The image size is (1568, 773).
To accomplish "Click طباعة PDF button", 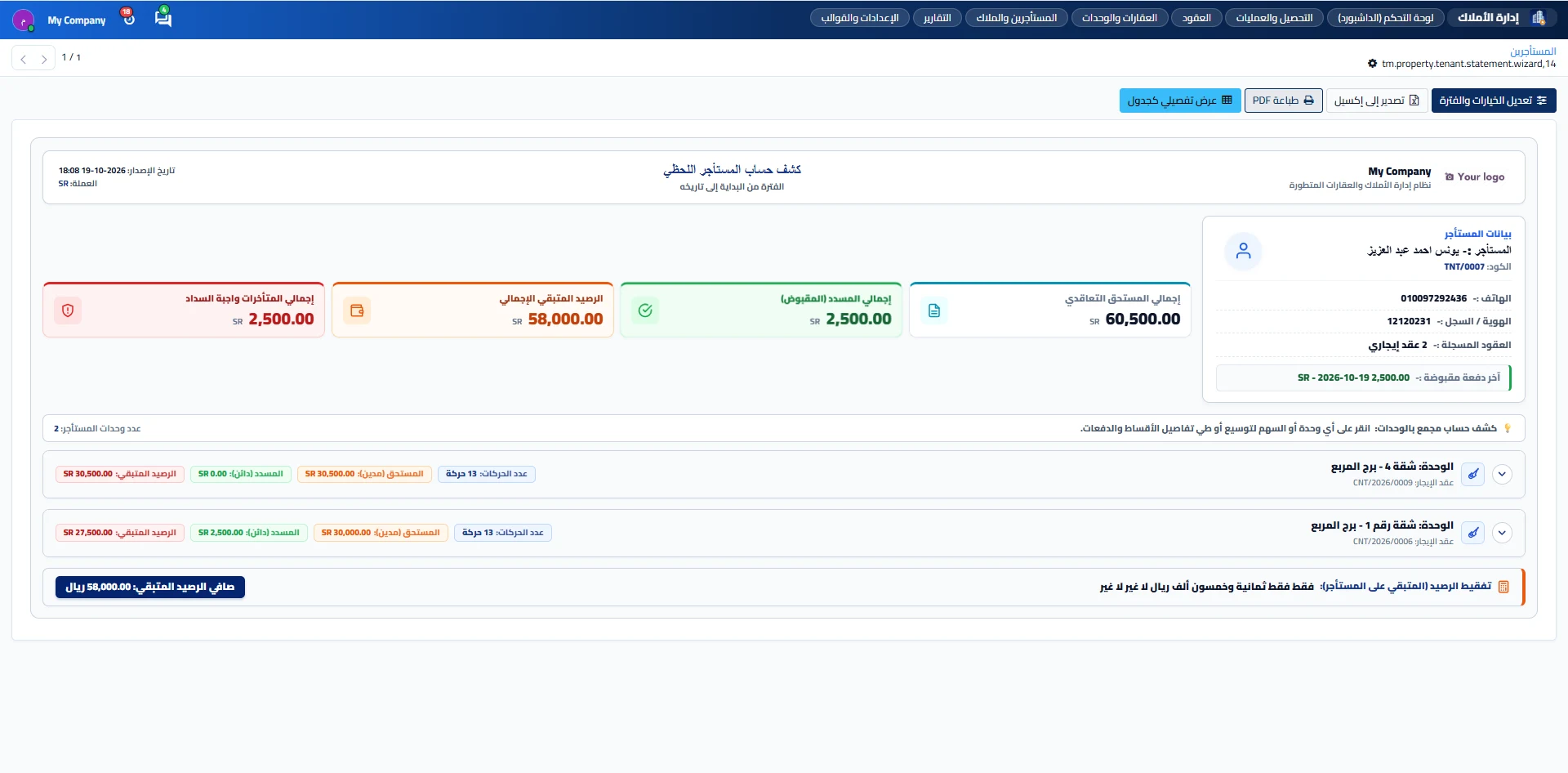I will (1283, 101).
